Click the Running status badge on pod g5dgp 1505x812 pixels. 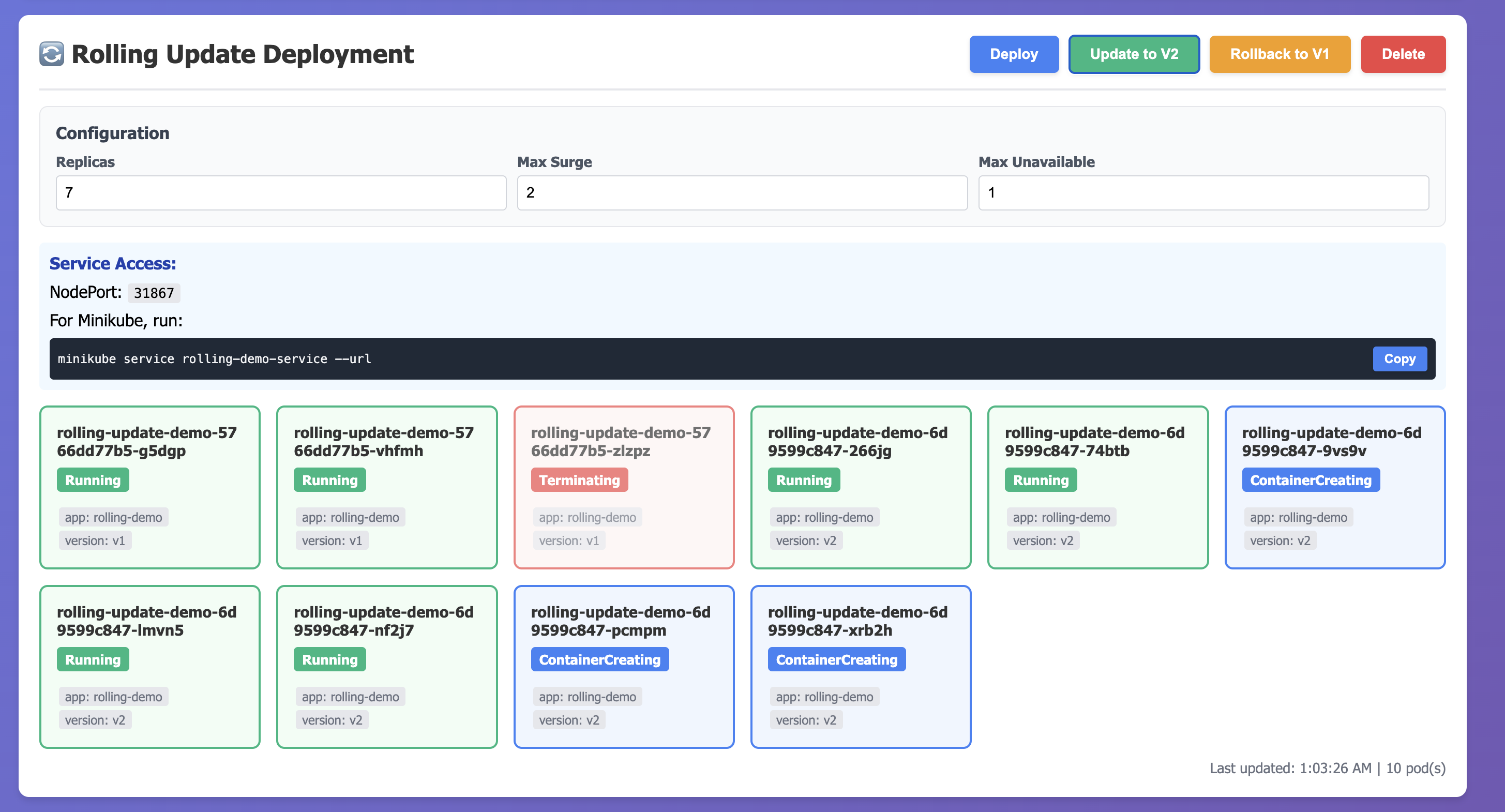point(92,479)
